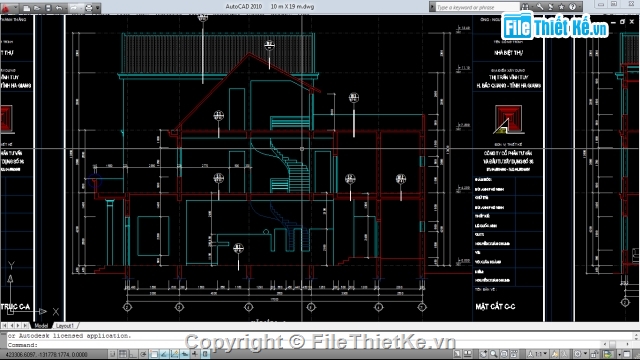Click the coordinates readout in status bar
This screenshot has width=640, height=360.
click(47, 355)
